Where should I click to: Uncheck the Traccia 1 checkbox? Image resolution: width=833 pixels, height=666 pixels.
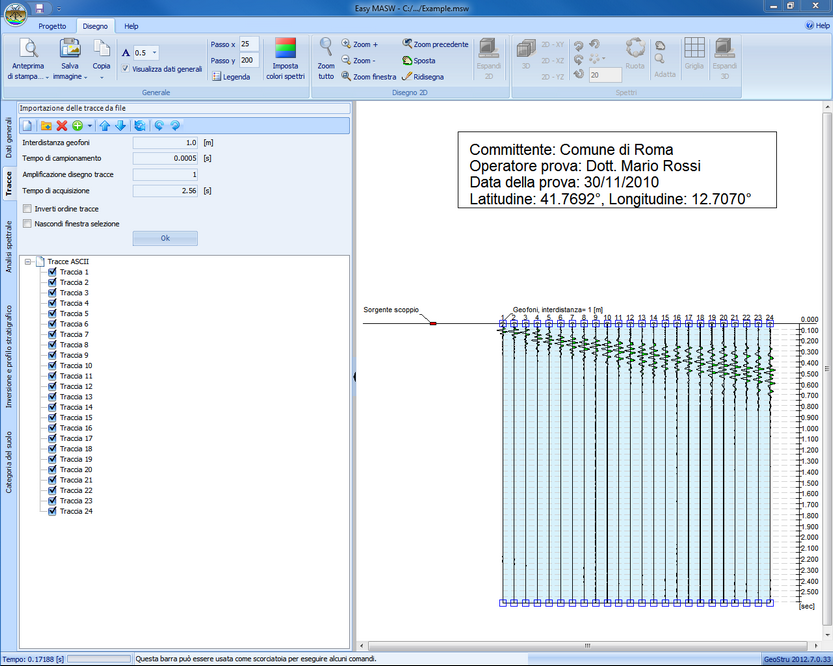pos(52,272)
